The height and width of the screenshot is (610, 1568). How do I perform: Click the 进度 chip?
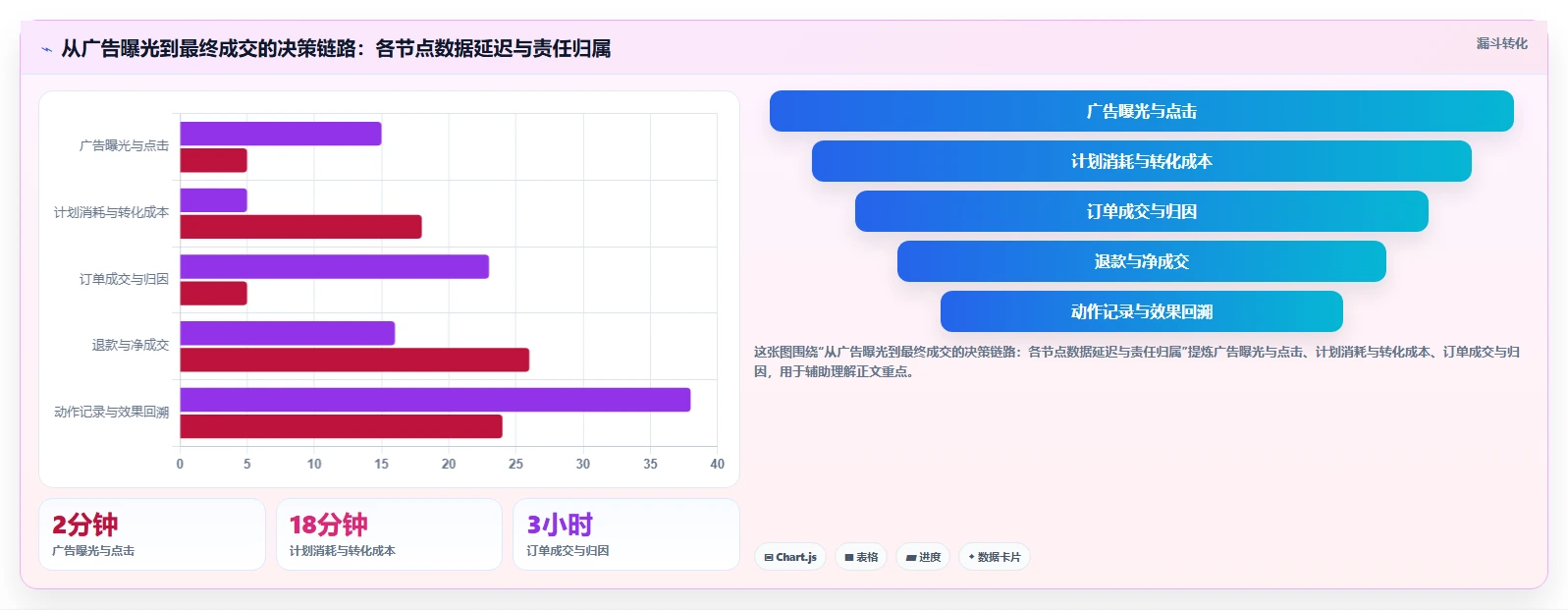pos(923,557)
